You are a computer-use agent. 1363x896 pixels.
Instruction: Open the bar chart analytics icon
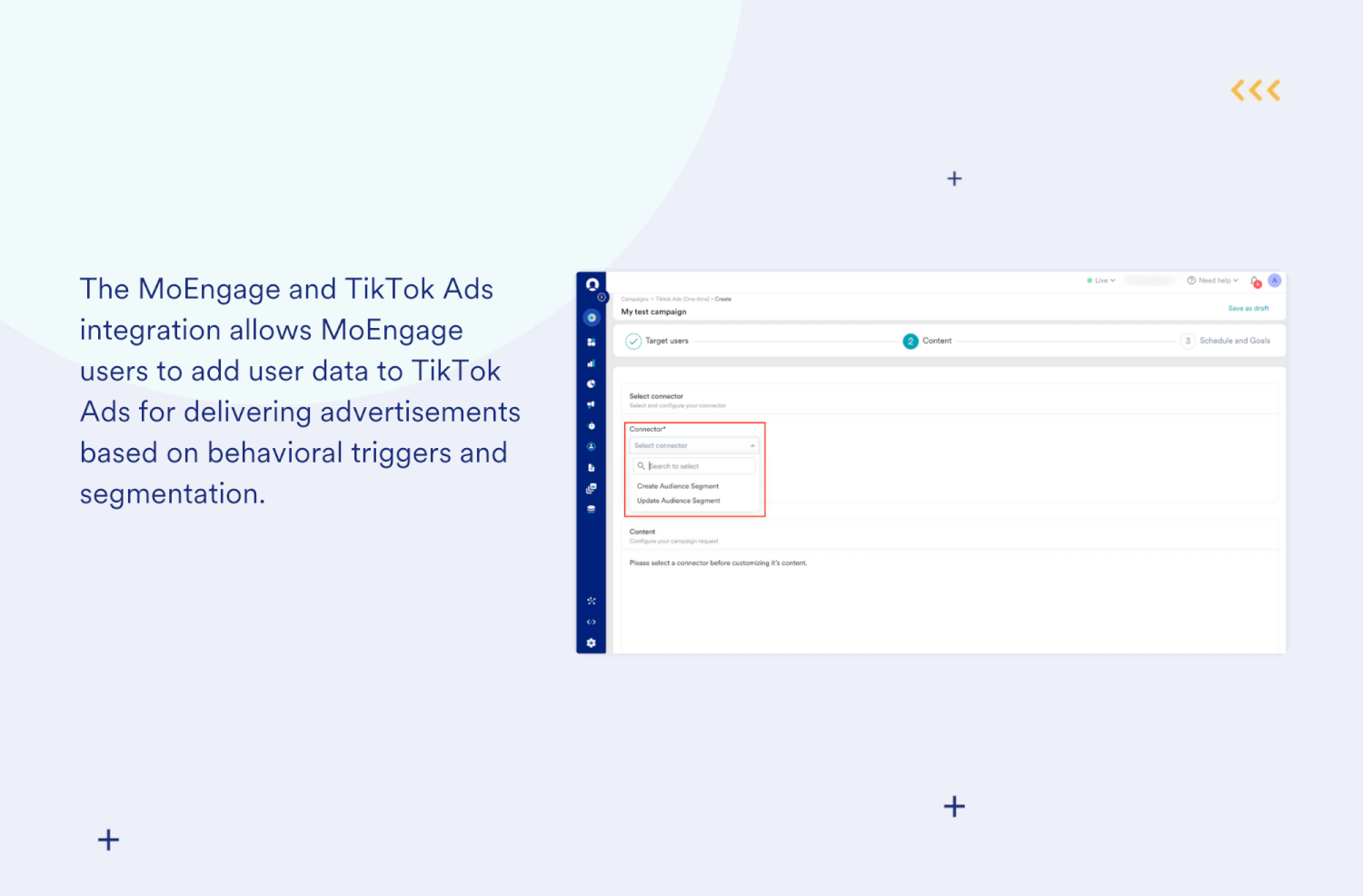[x=592, y=363]
